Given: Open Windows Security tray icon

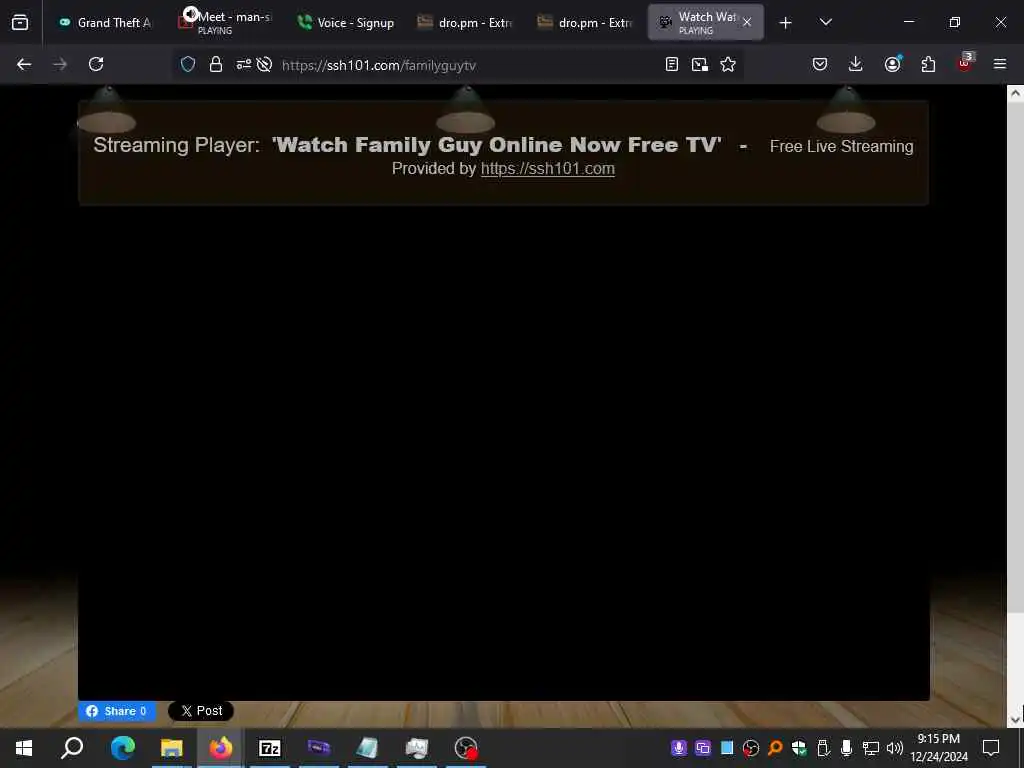Looking at the screenshot, I should coord(799,748).
